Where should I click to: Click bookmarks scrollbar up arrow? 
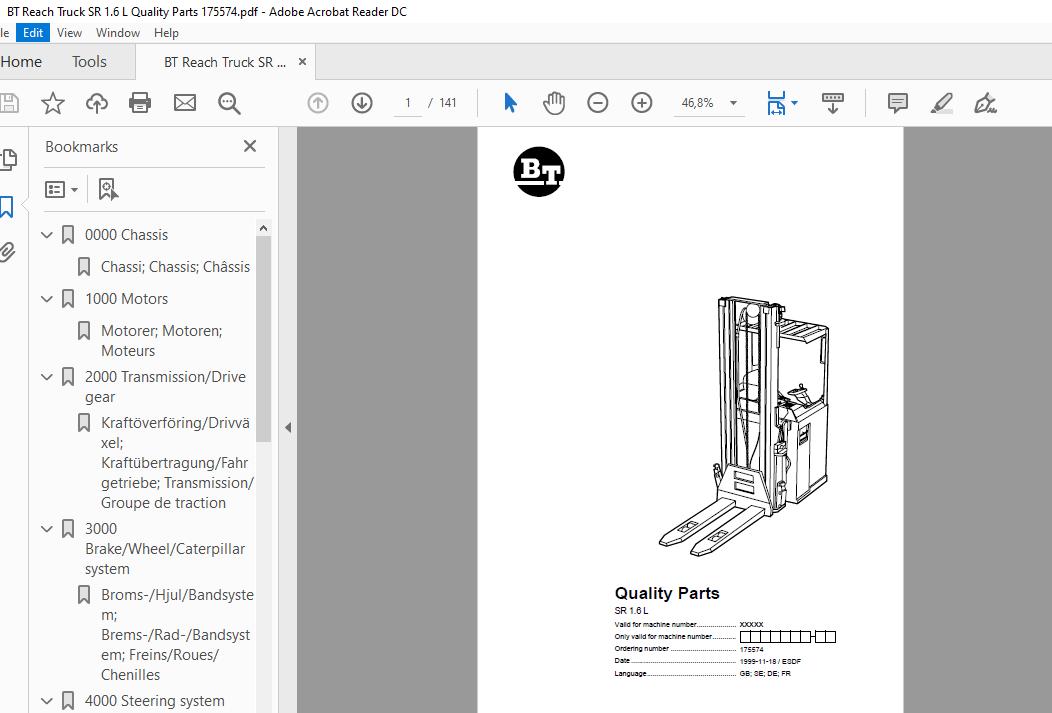coord(264,228)
